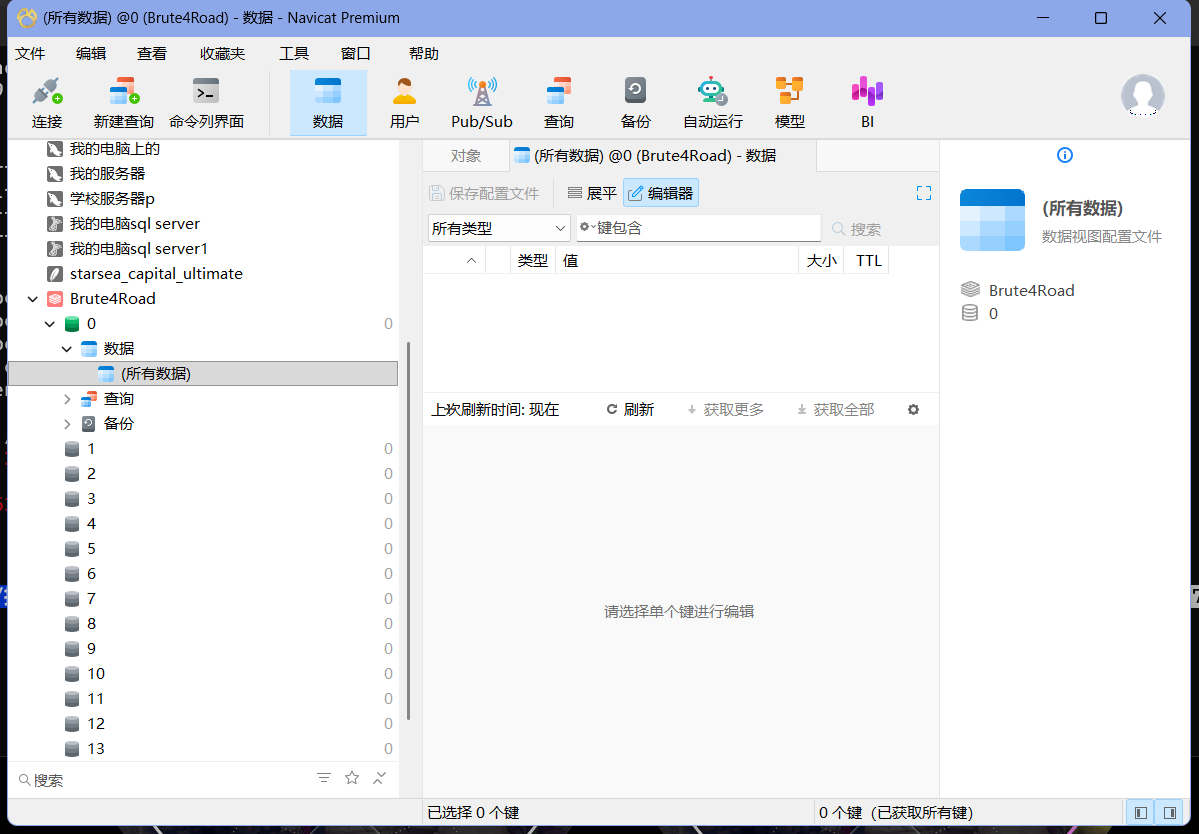1199x834 pixels.
Task: Open 自动运行 automation tool
Action: coord(713,103)
